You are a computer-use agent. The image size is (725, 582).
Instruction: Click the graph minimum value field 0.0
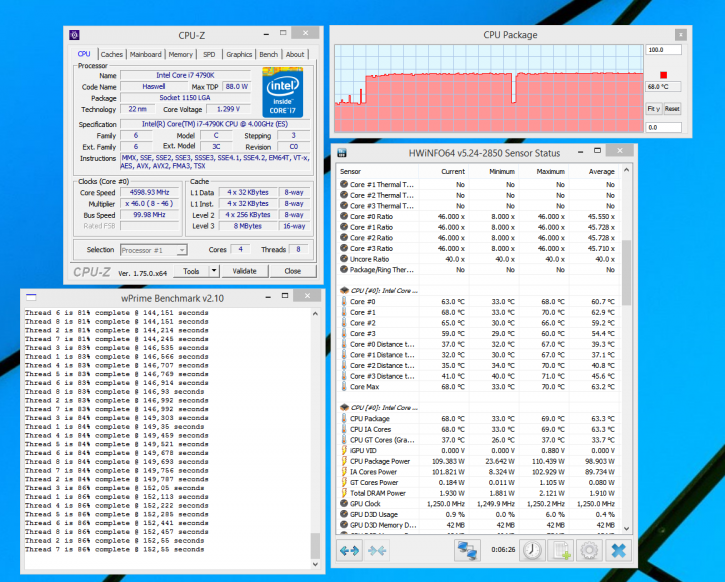(663, 127)
